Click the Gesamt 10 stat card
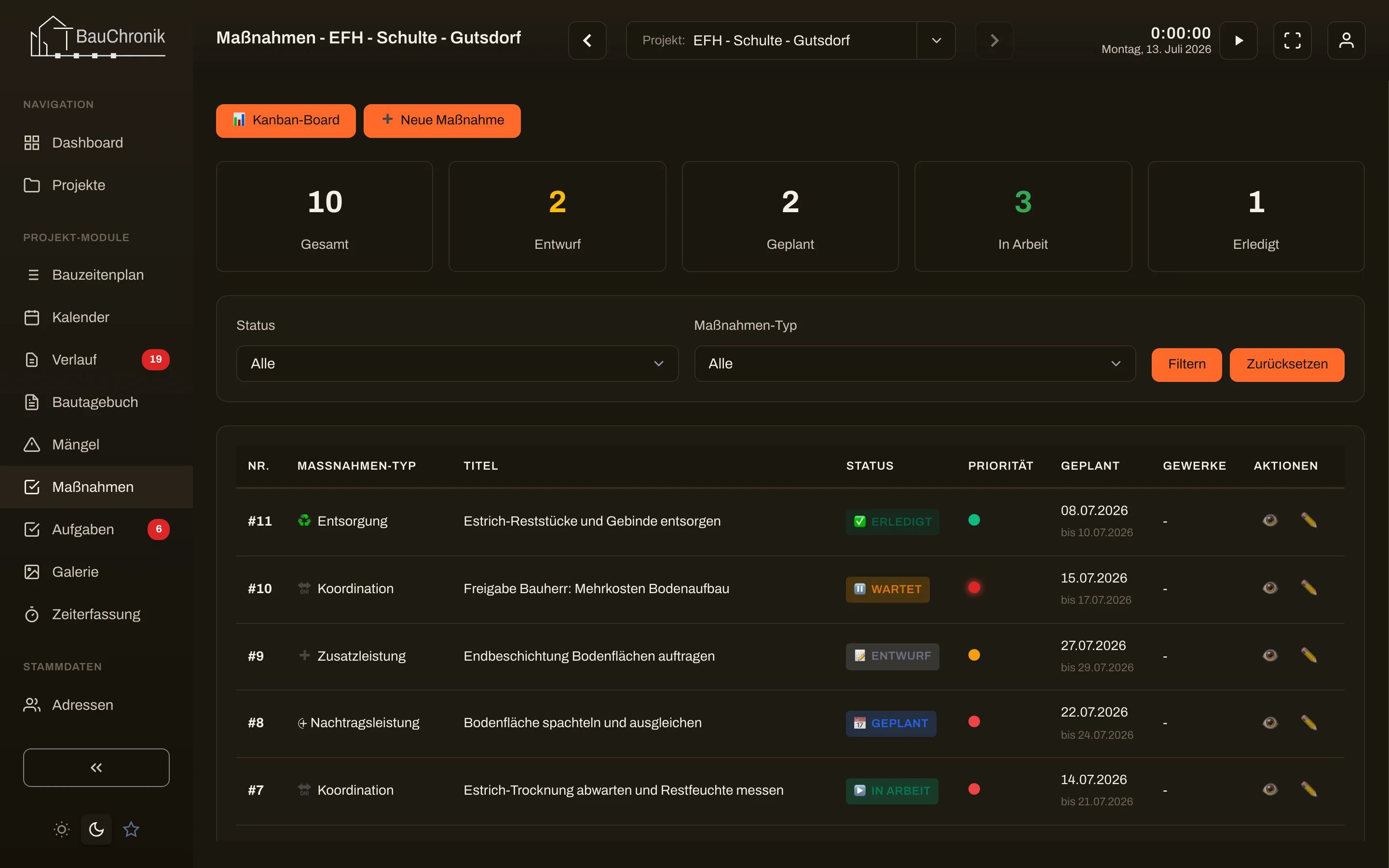This screenshot has width=1389, height=868. (324, 217)
